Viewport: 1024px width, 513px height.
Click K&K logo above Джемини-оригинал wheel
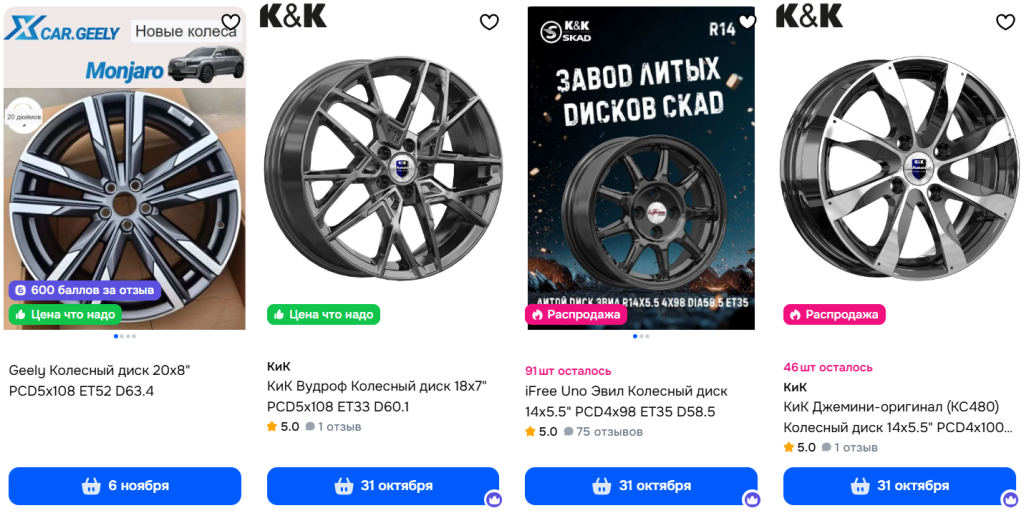[809, 15]
